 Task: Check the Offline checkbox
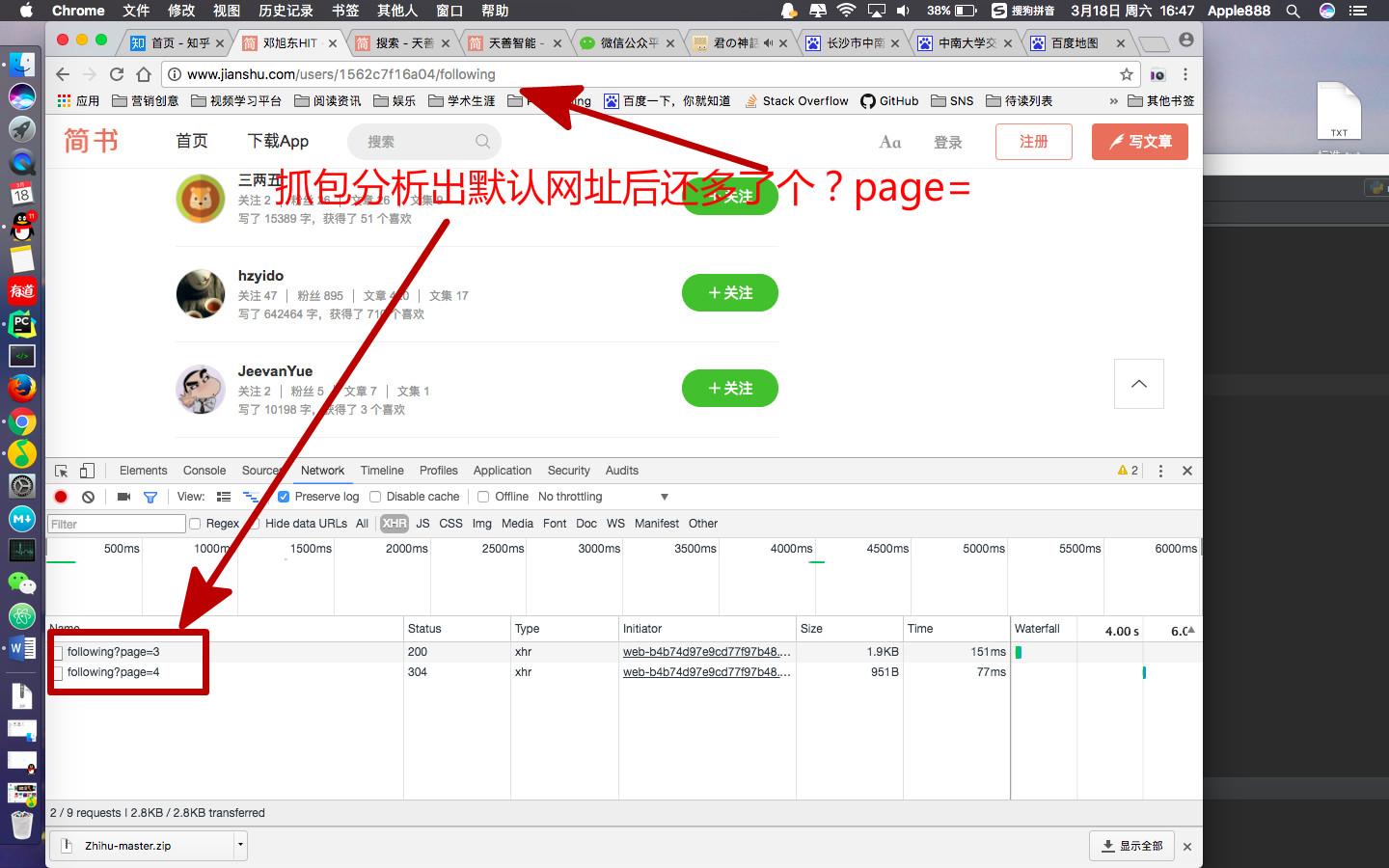click(483, 497)
